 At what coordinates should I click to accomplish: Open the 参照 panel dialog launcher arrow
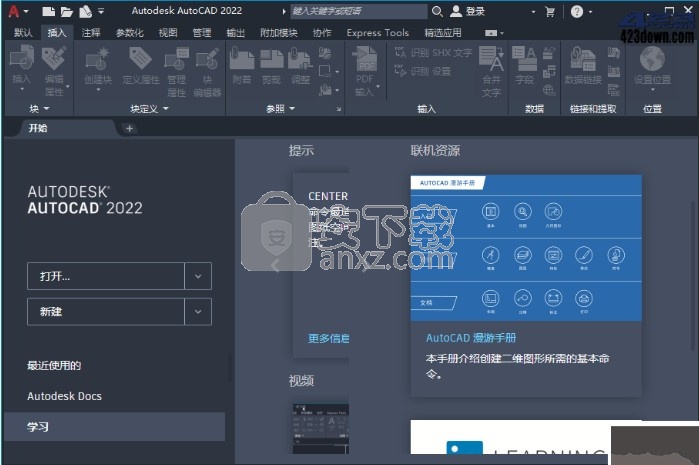pos(339,109)
